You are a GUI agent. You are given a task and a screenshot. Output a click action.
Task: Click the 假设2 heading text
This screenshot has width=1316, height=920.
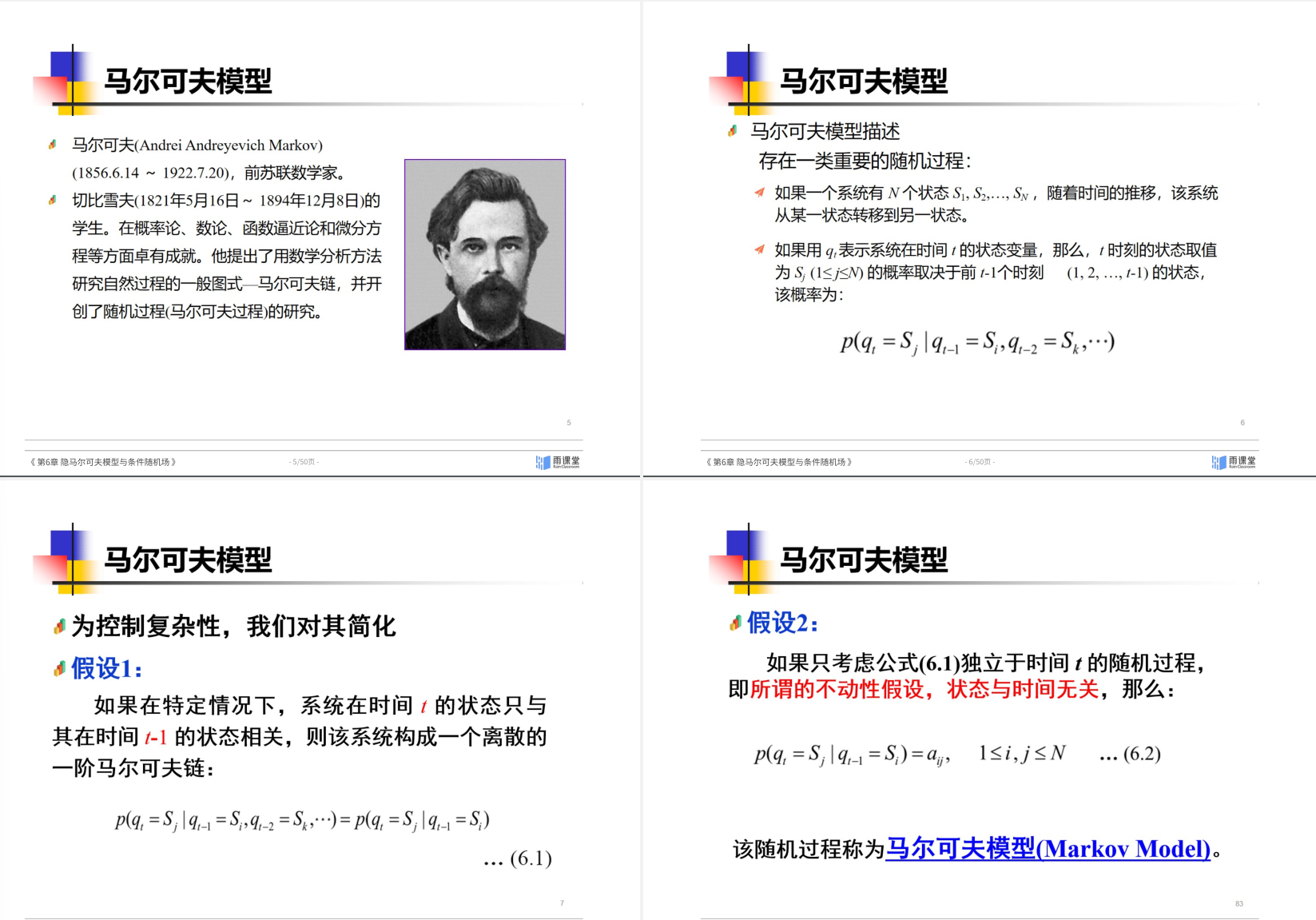click(782, 623)
